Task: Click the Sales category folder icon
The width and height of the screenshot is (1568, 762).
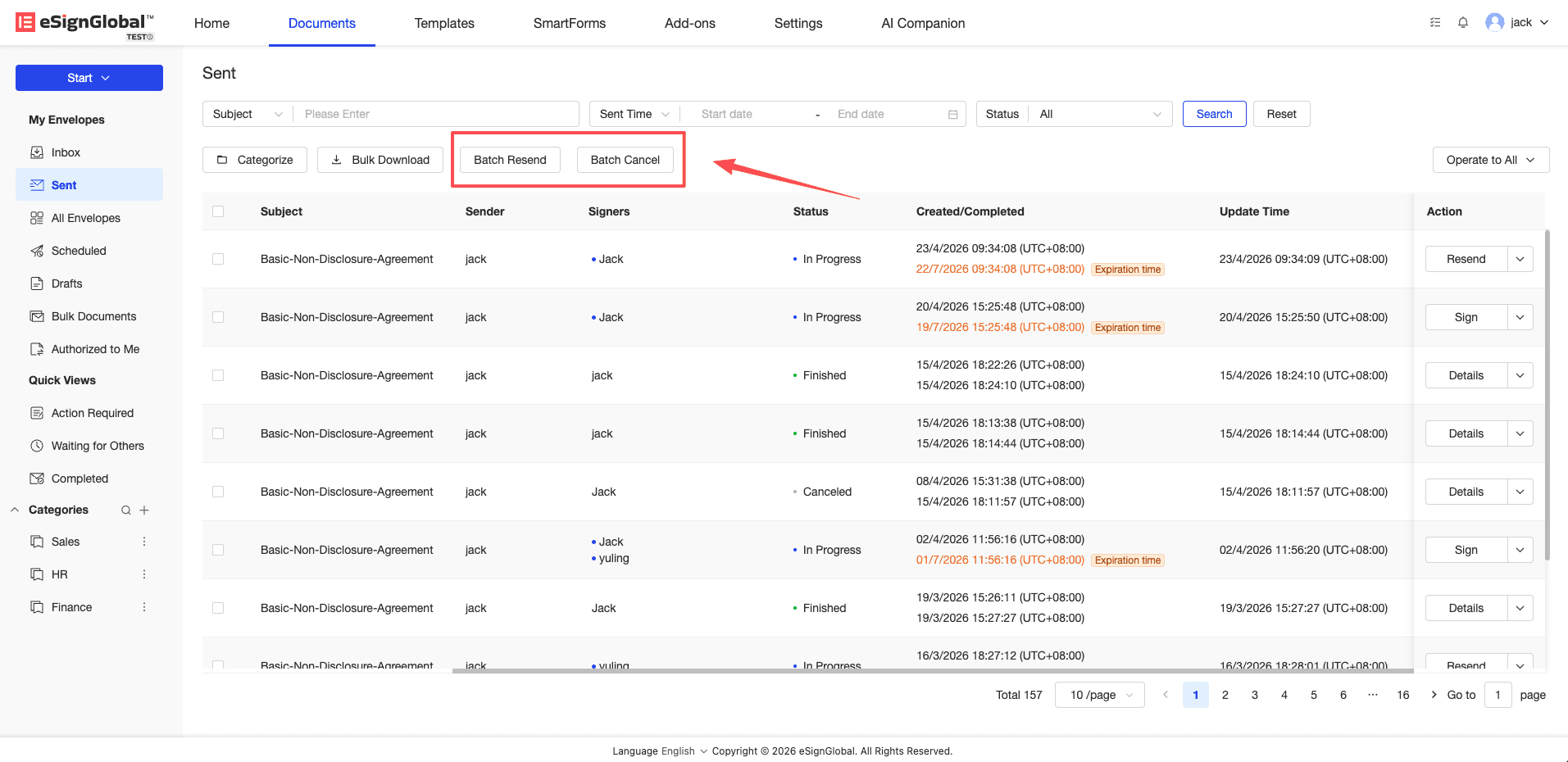Action: 37,542
